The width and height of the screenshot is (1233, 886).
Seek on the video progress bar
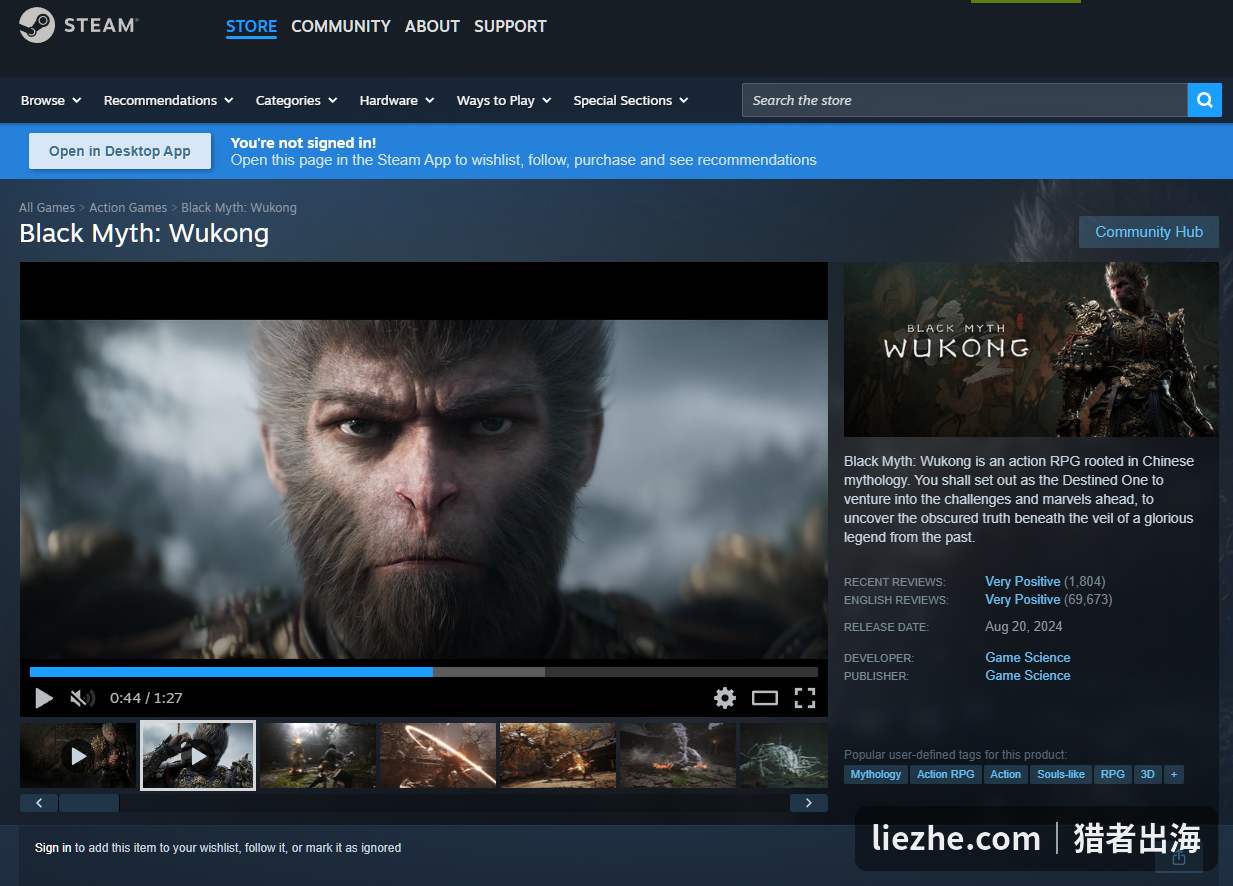click(x=424, y=672)
